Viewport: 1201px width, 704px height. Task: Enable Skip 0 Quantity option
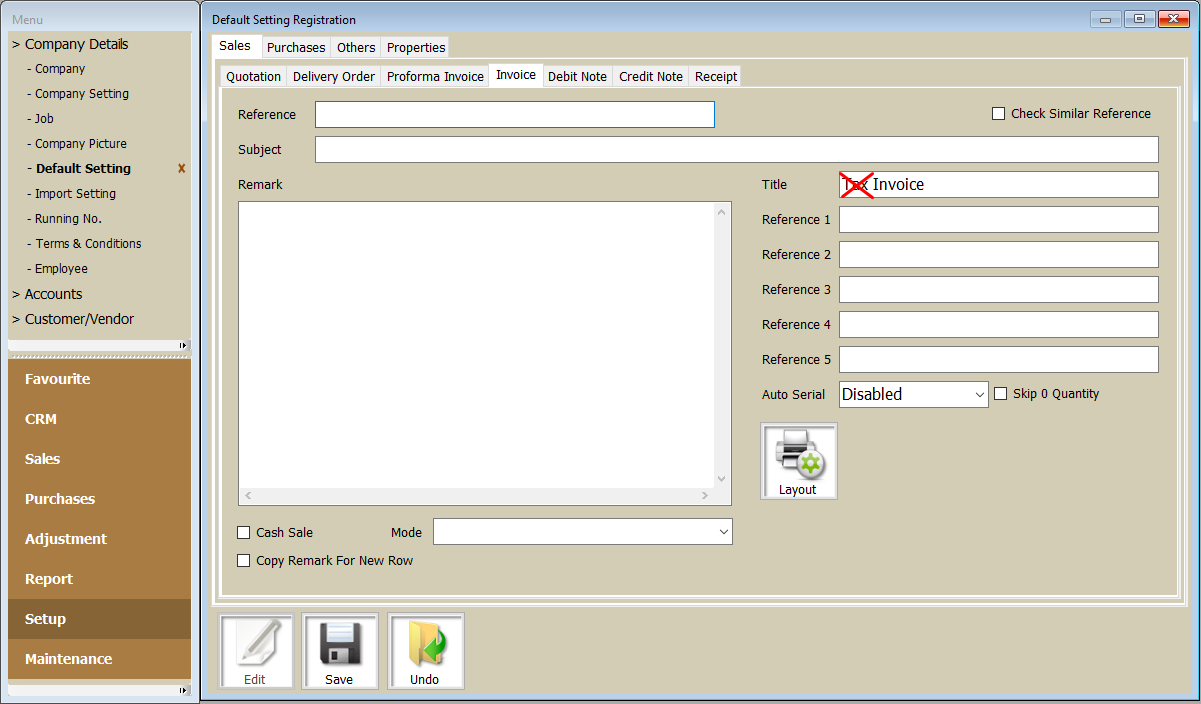[x=1000, y=394]
